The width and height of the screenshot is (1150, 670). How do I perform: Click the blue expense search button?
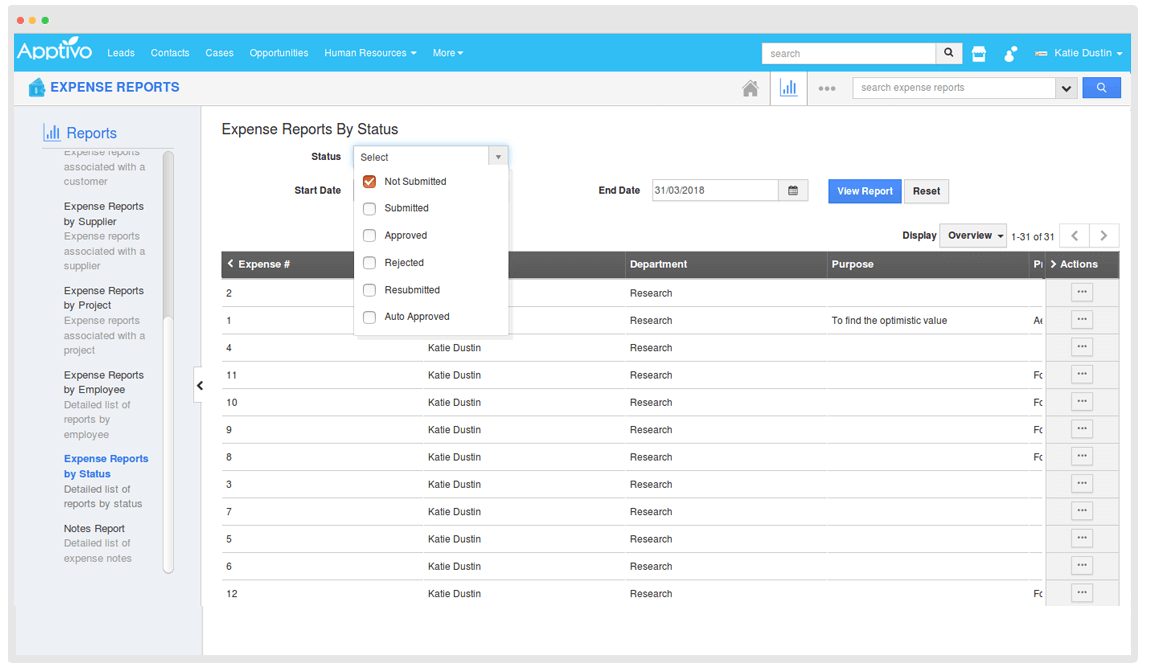[x=1101, y=88]
